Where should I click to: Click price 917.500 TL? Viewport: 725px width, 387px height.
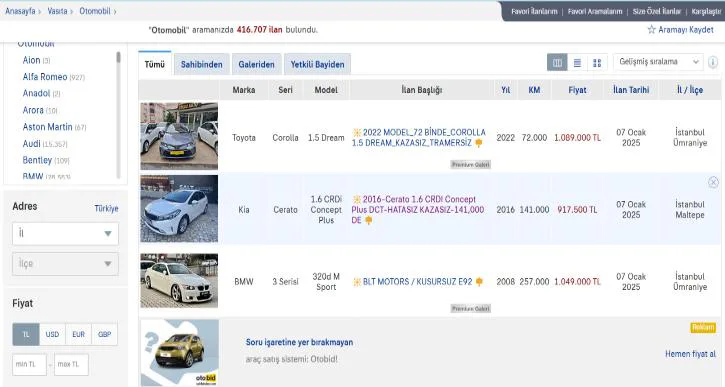[x=577, y=209]
